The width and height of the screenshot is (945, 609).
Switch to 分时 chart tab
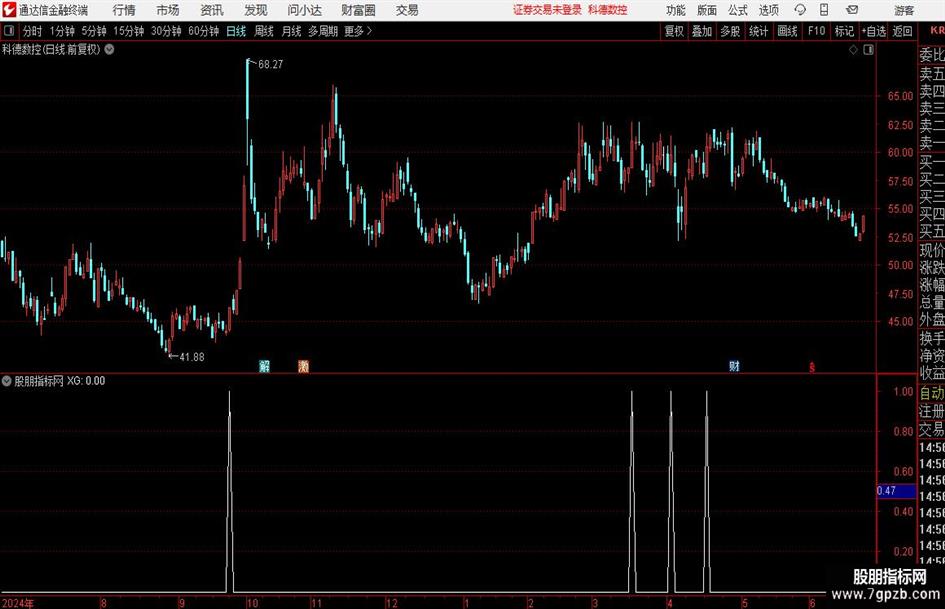tap(33, 31)
